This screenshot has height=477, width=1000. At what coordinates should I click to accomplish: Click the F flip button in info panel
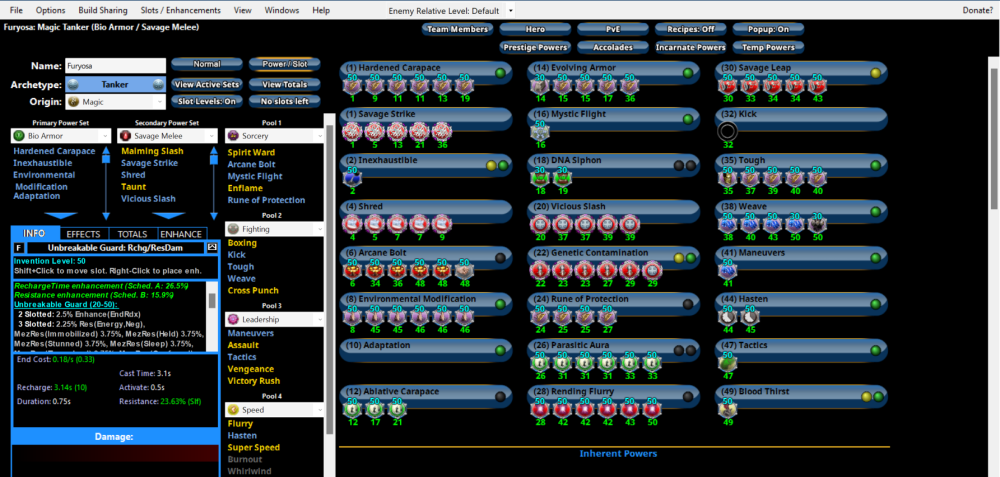[x=19, y=247]
